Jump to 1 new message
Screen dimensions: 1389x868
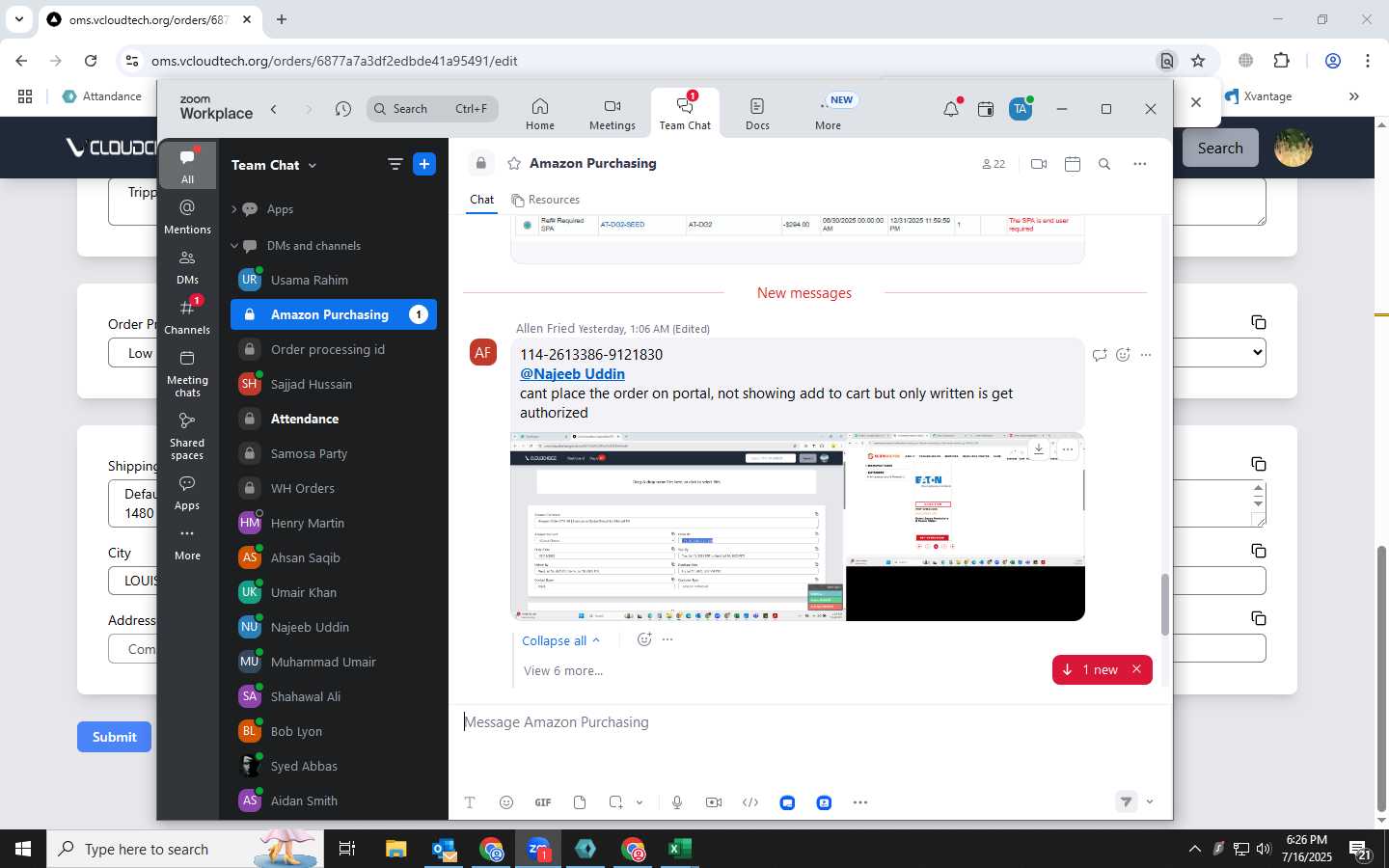click(x=1090, y=669)
